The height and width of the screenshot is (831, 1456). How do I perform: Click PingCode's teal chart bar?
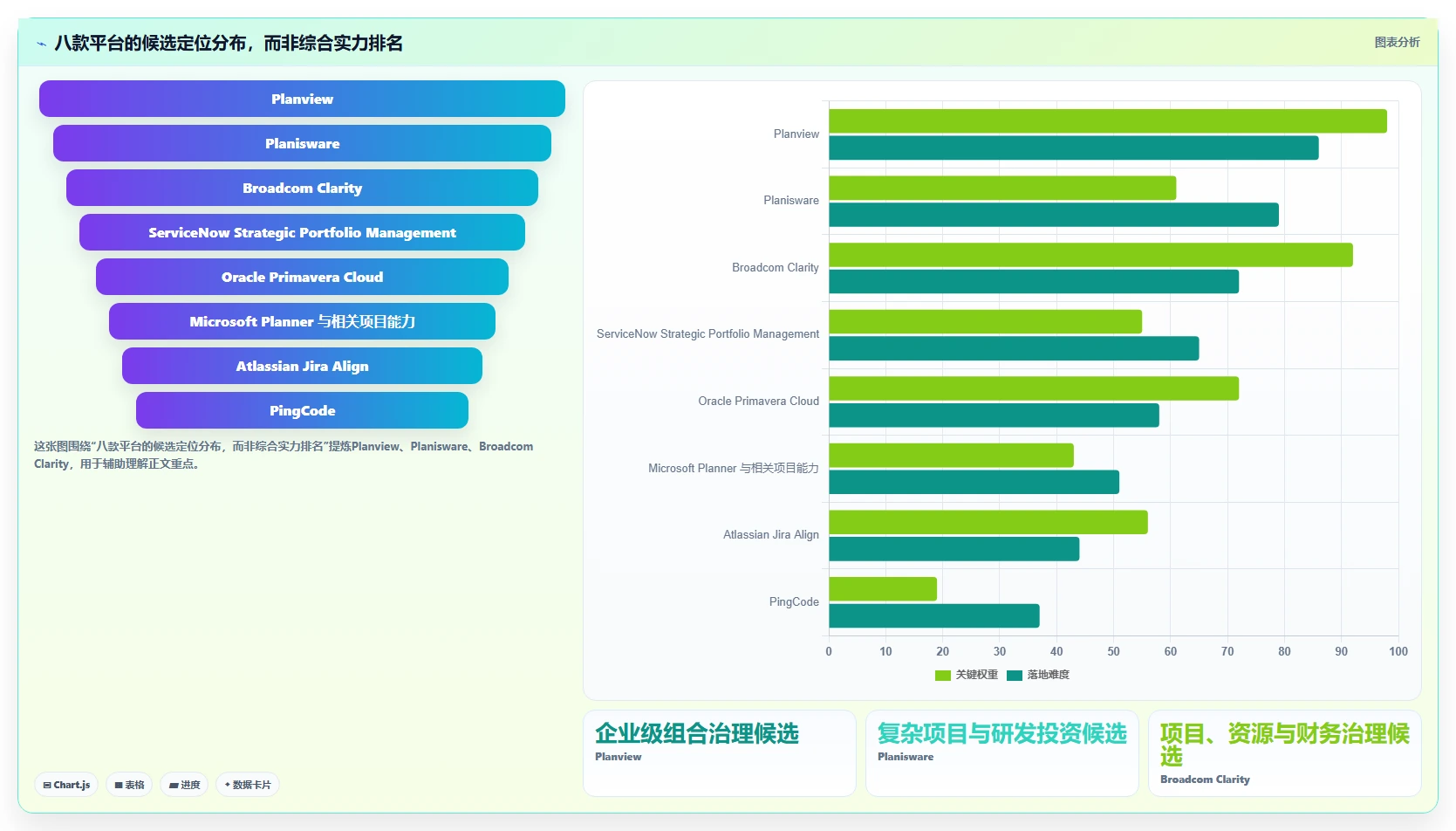coord(934,616)
